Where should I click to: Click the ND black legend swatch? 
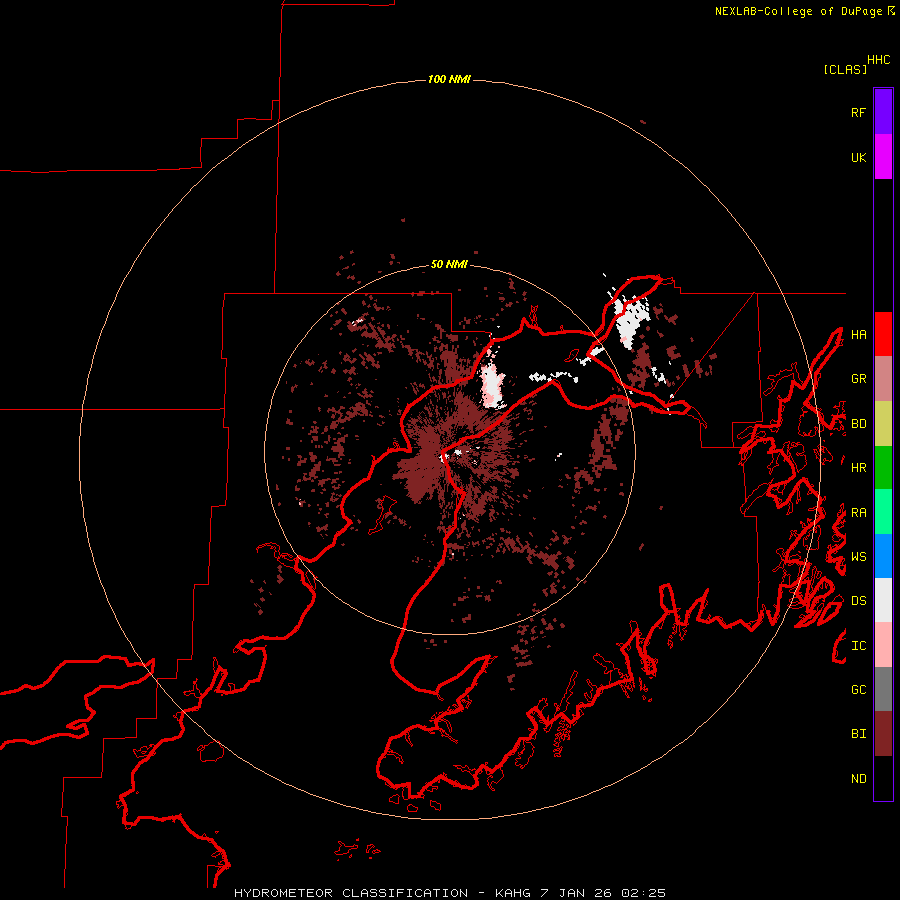click(x=883, y=778)
